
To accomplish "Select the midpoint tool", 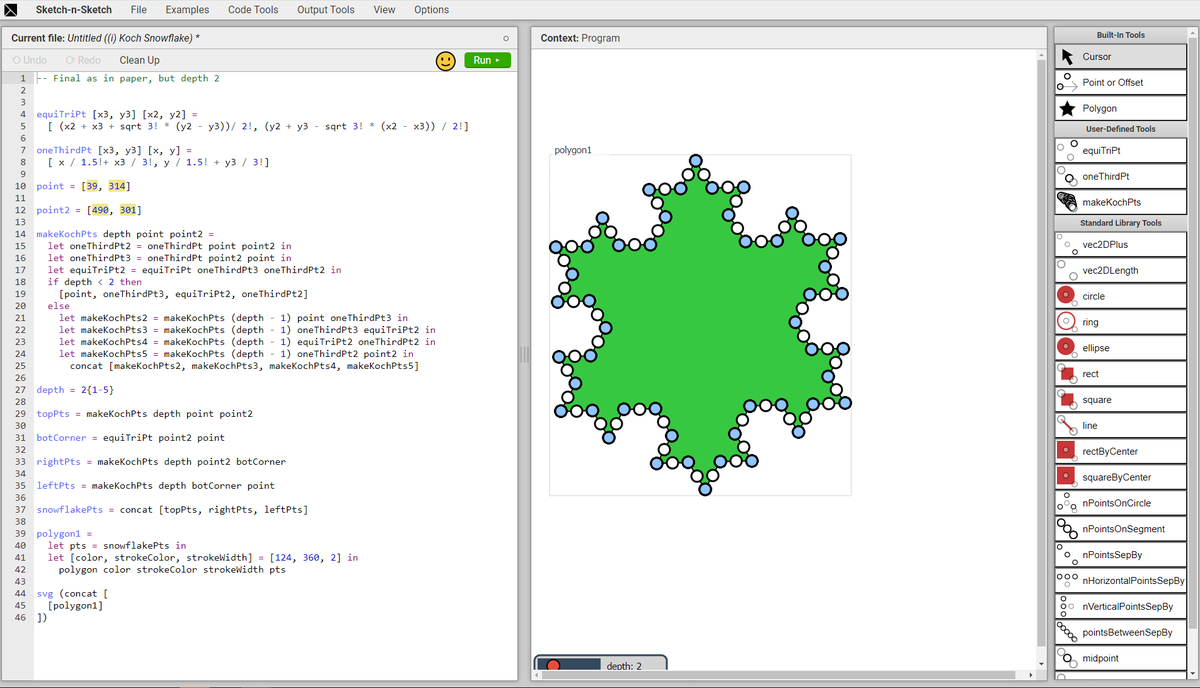I will [x=1121, y=659].
